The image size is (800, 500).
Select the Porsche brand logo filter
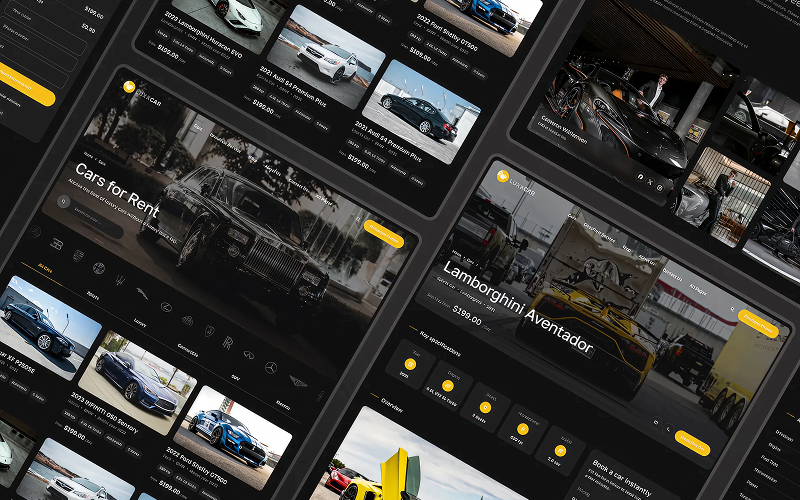(78, 255)
